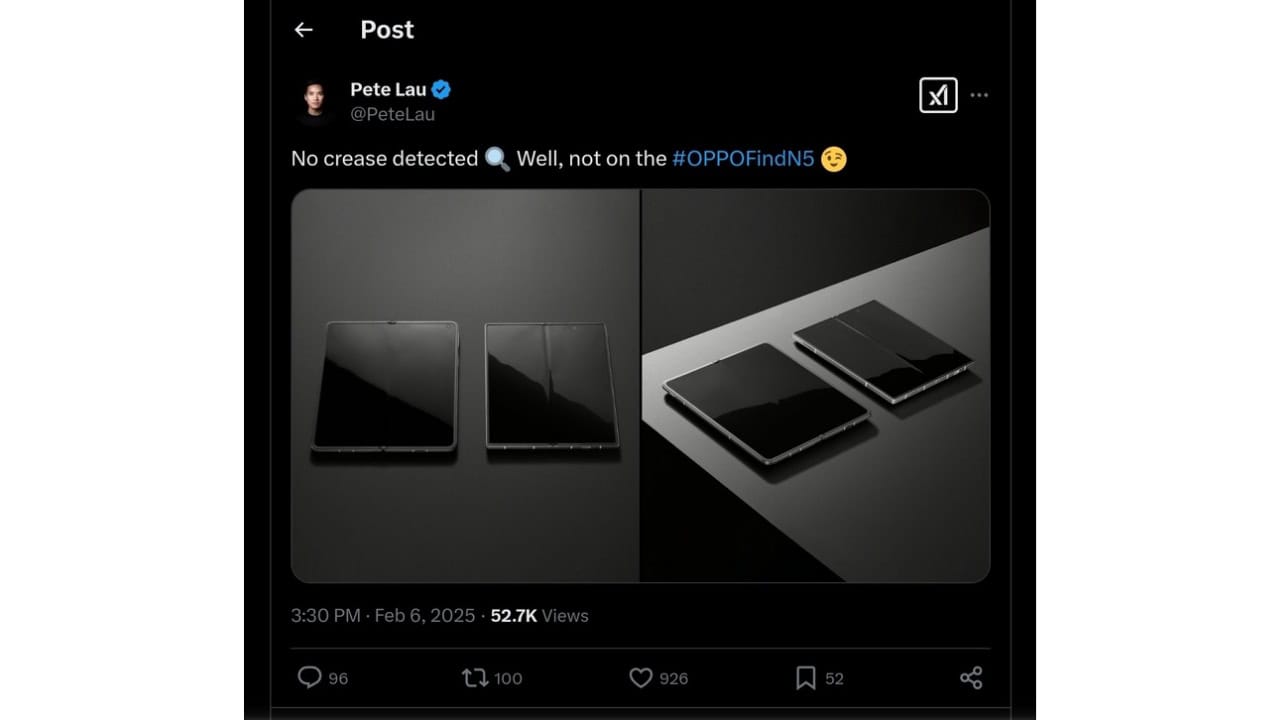
Task: Open the left photo of foldables
Action: 465,385
